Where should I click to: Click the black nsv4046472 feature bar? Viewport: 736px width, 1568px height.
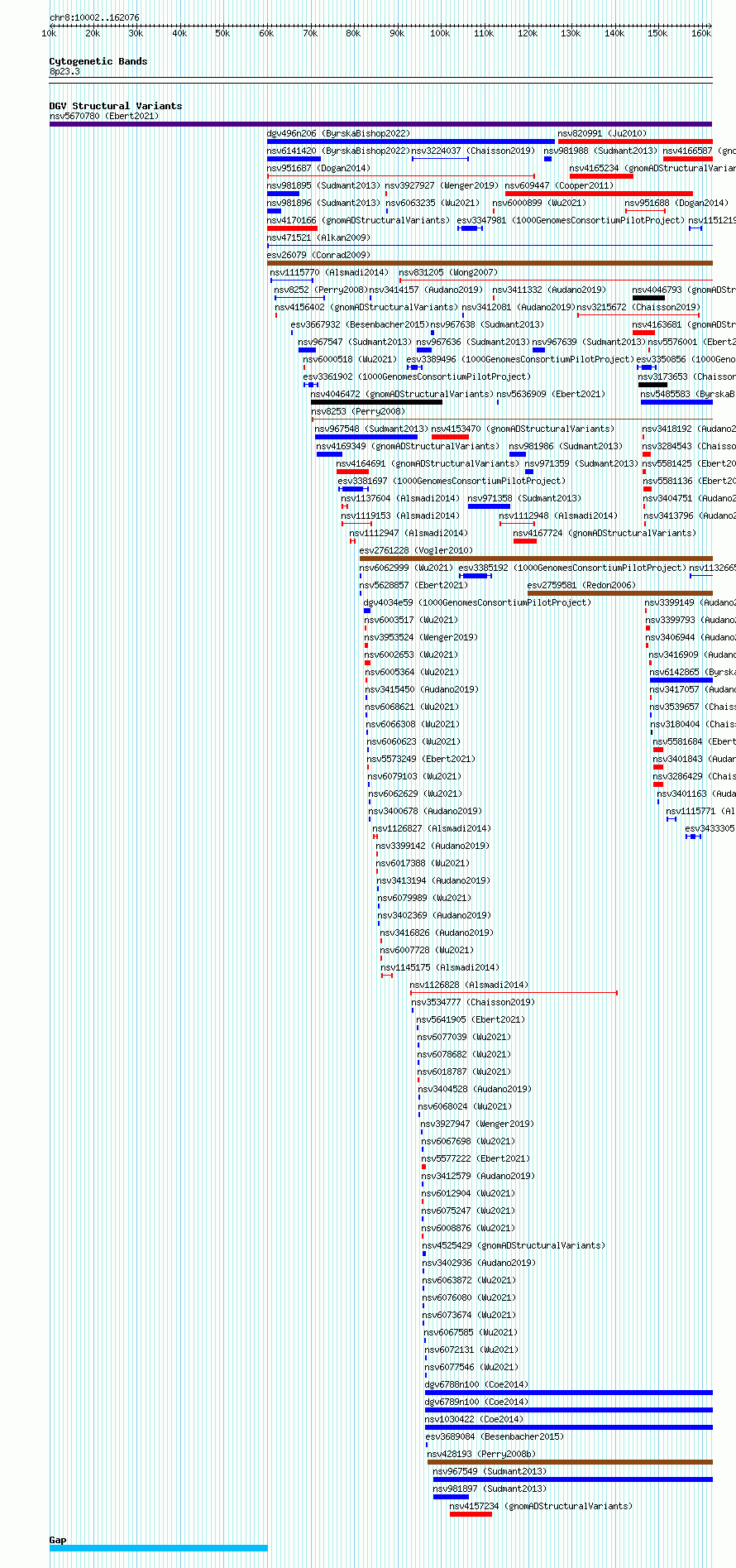376,402
